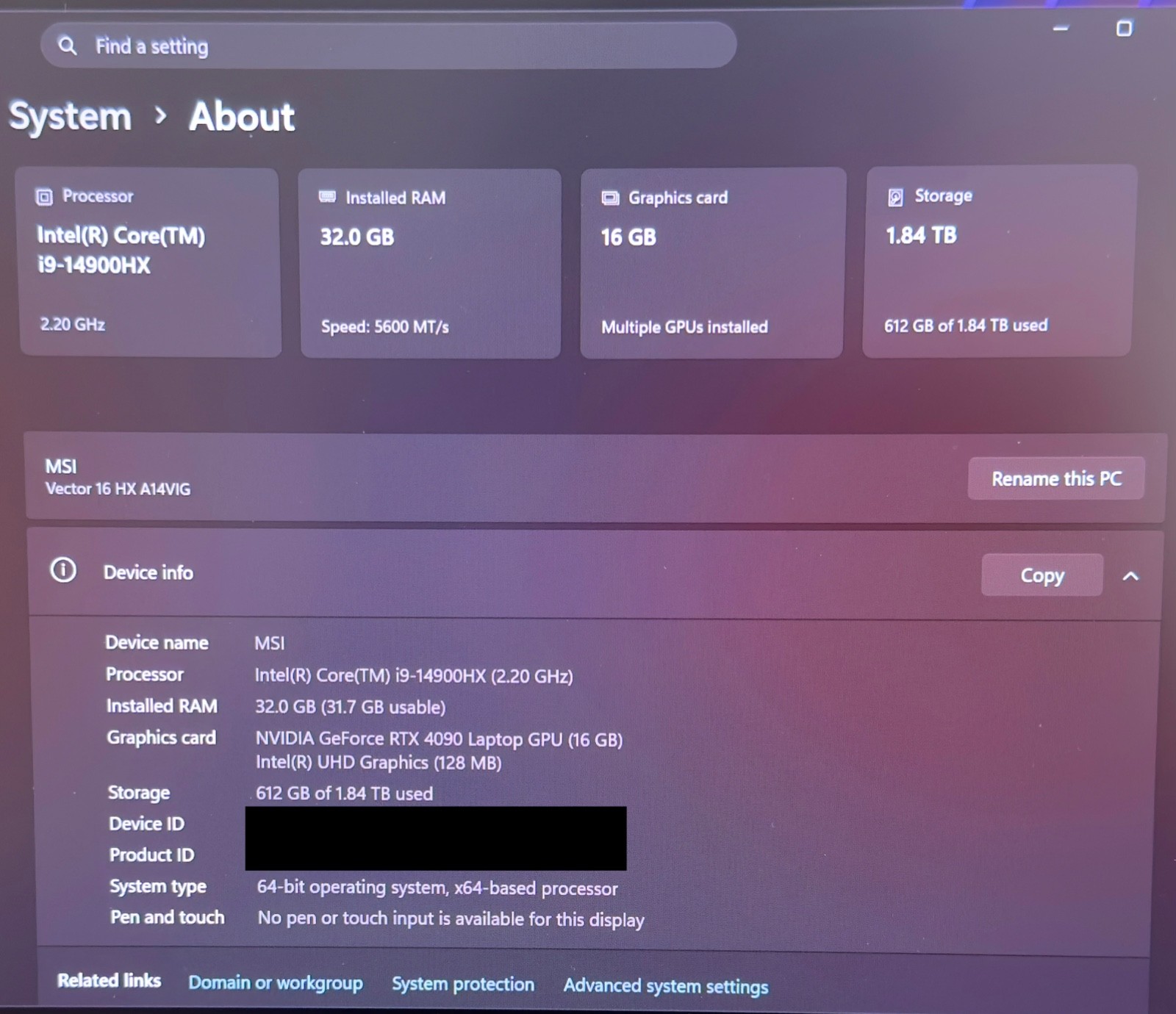This screenshot has width=1176, height=1014.
Task: Open Domain or workgroup link
Action: click(276, 982)
